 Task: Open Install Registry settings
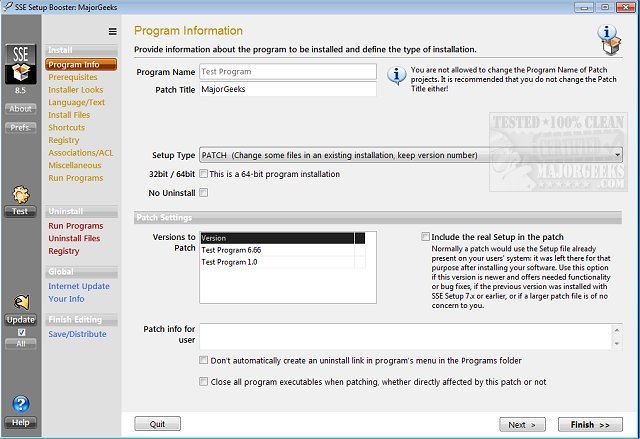point(64,140)
